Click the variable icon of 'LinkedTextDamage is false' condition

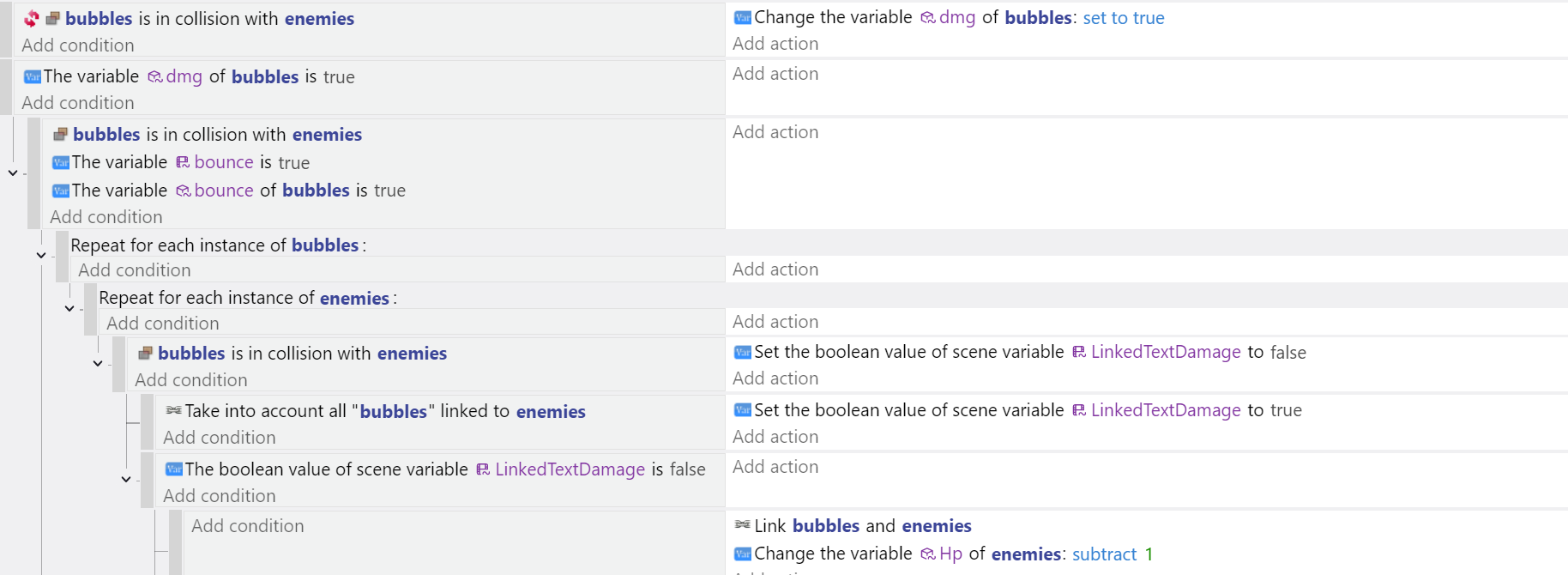click(x=174, y=469)
